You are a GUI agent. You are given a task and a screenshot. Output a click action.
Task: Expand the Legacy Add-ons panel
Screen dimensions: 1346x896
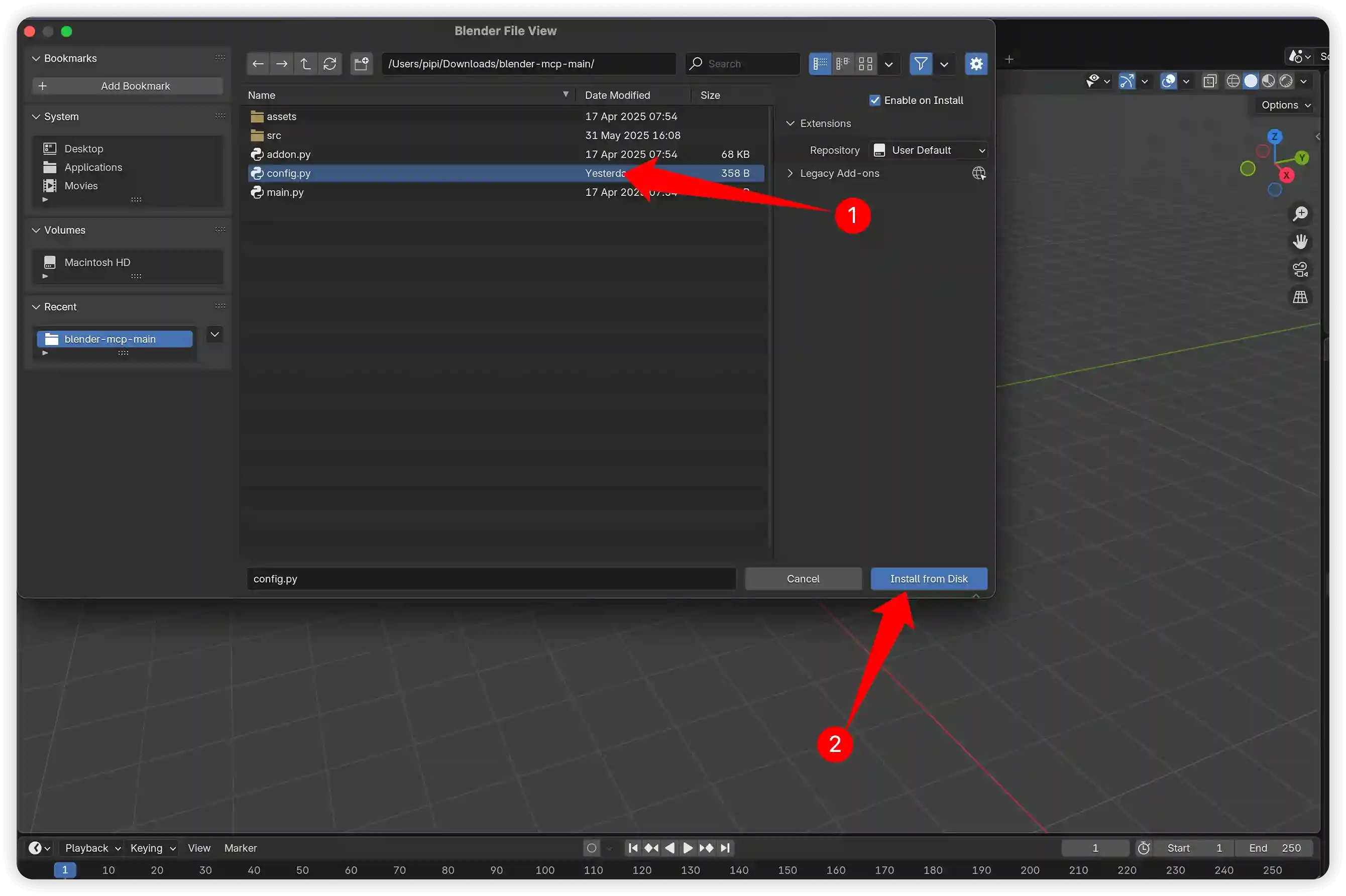tap(790, 173)
